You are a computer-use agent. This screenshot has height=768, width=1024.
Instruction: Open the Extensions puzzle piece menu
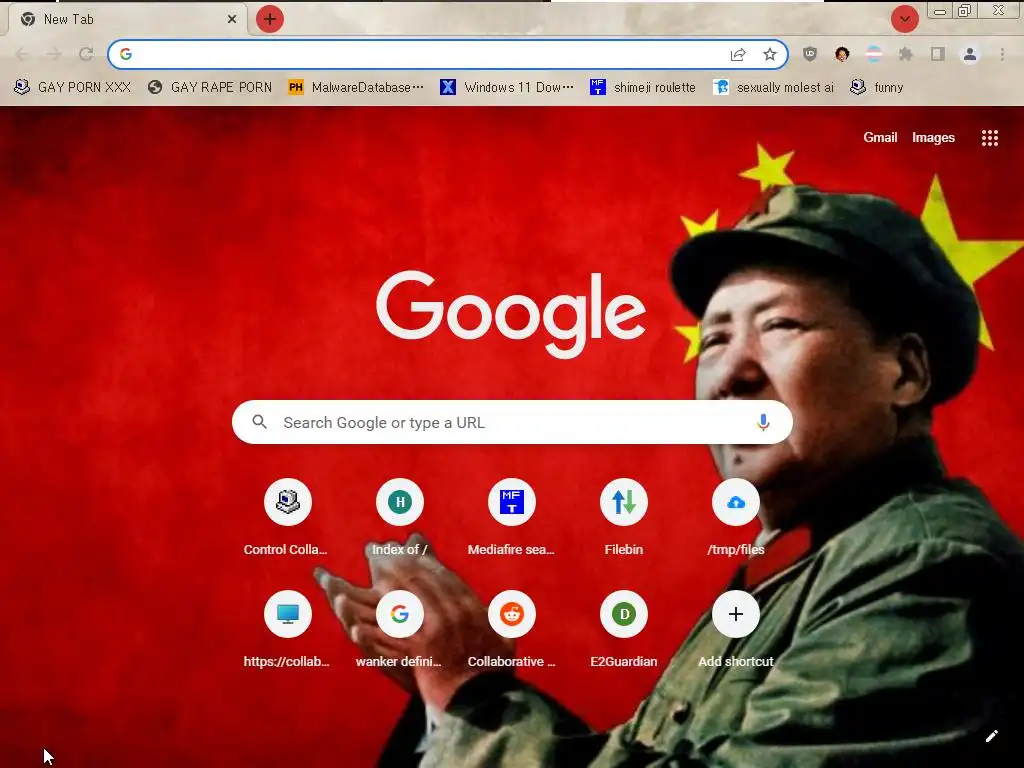(x=905, y=54)
